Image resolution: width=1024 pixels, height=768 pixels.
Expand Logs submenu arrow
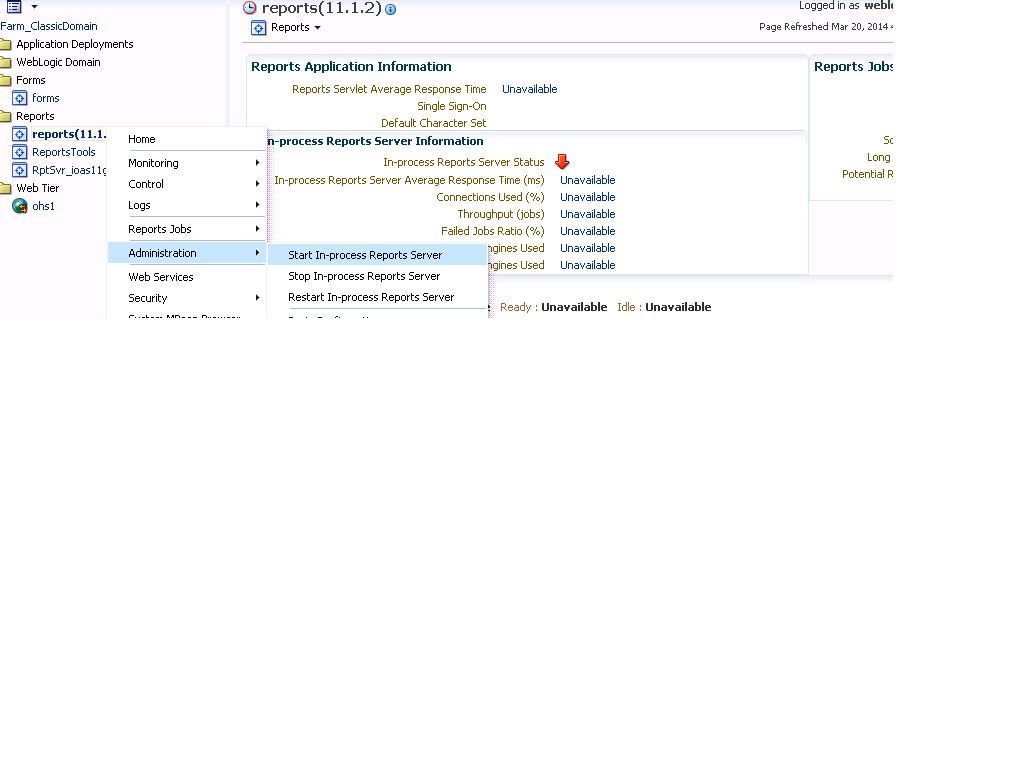click(x=257, y=204)
